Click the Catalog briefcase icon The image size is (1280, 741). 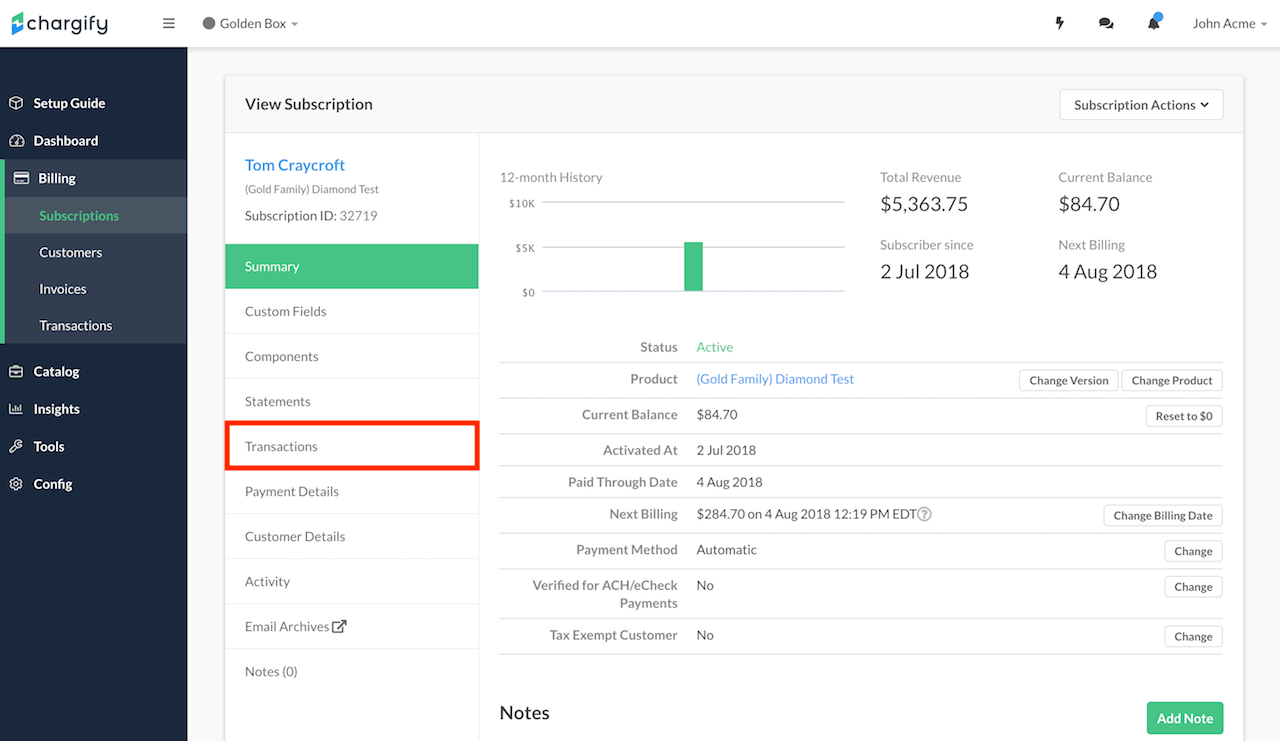coord(16,371)
